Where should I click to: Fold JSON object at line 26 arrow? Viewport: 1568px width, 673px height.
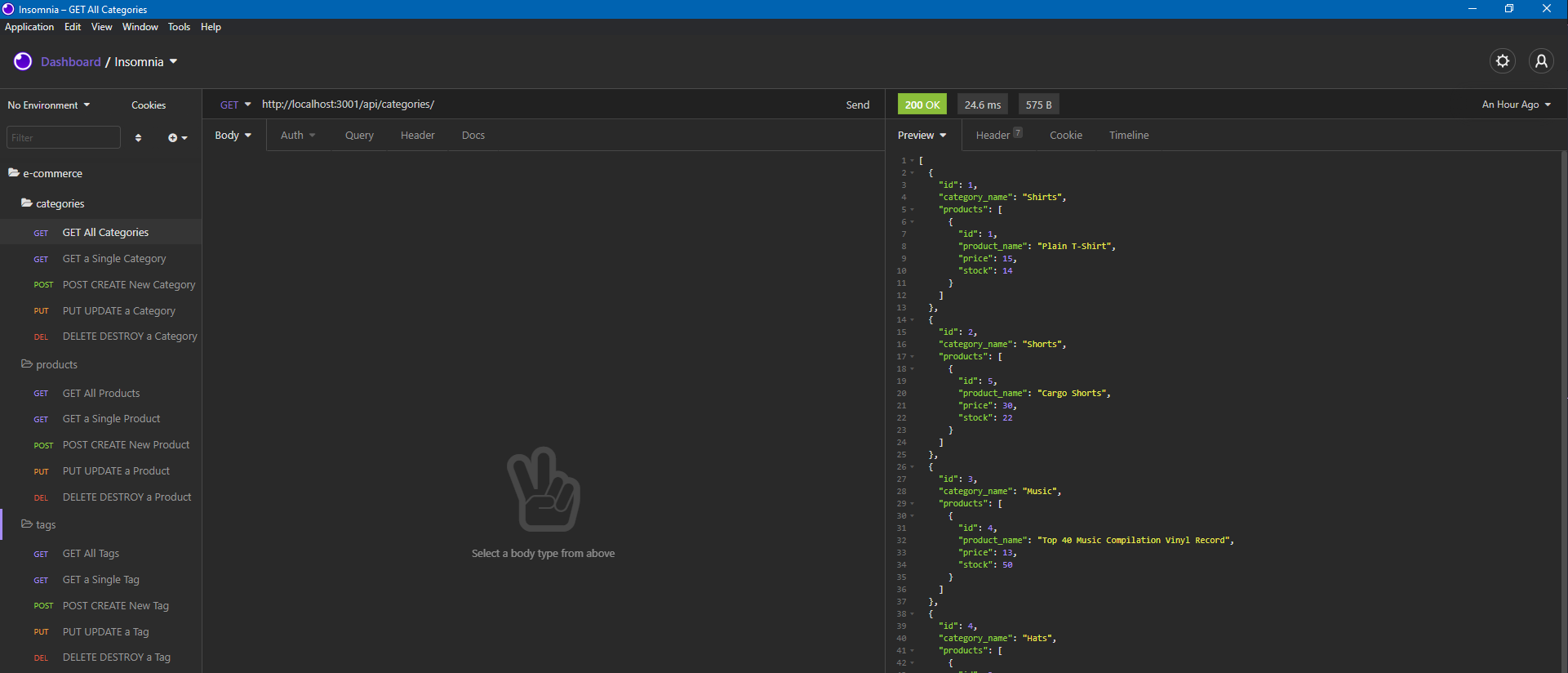tap(912, 467)
